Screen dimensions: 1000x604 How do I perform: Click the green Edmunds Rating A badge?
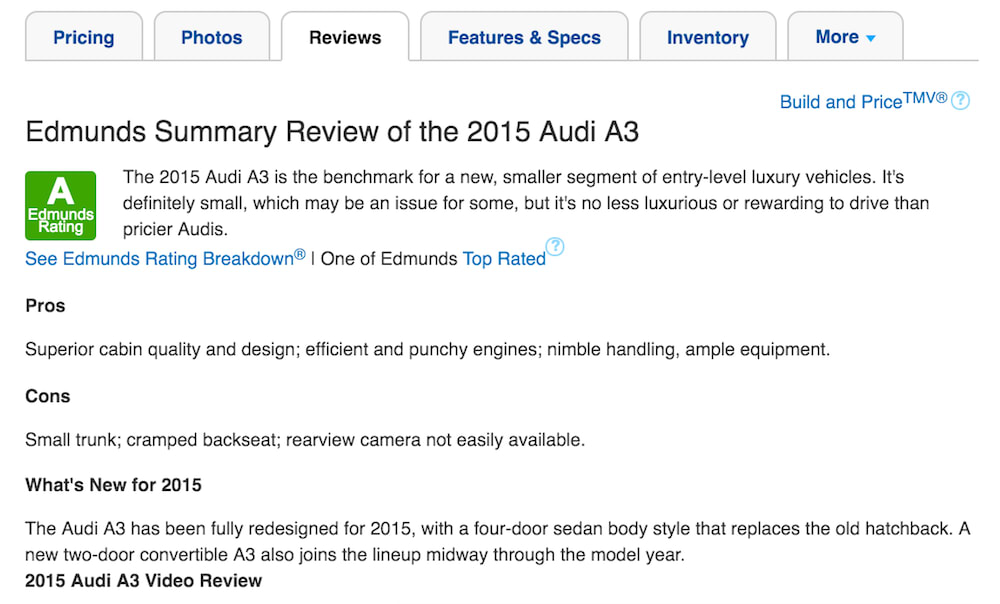point(61,205)
